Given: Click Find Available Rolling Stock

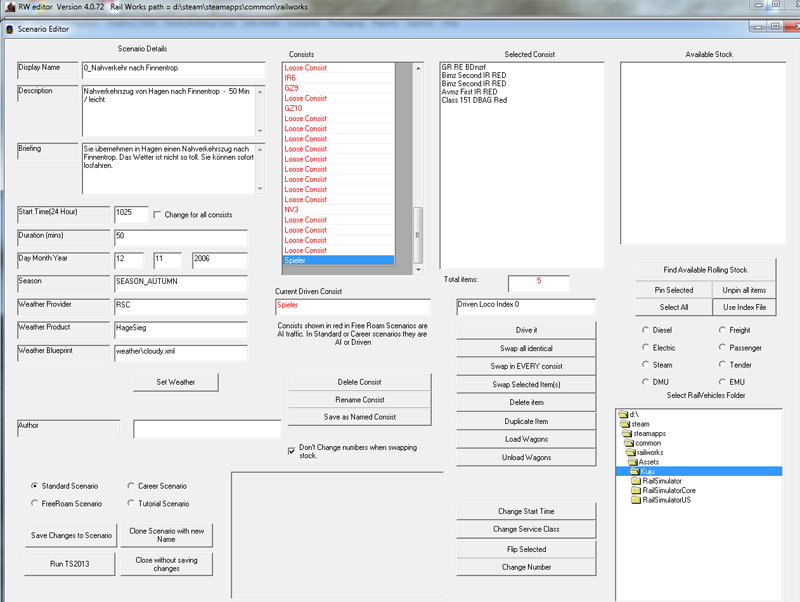Looking at the screenshot, I should pos(705,270).
